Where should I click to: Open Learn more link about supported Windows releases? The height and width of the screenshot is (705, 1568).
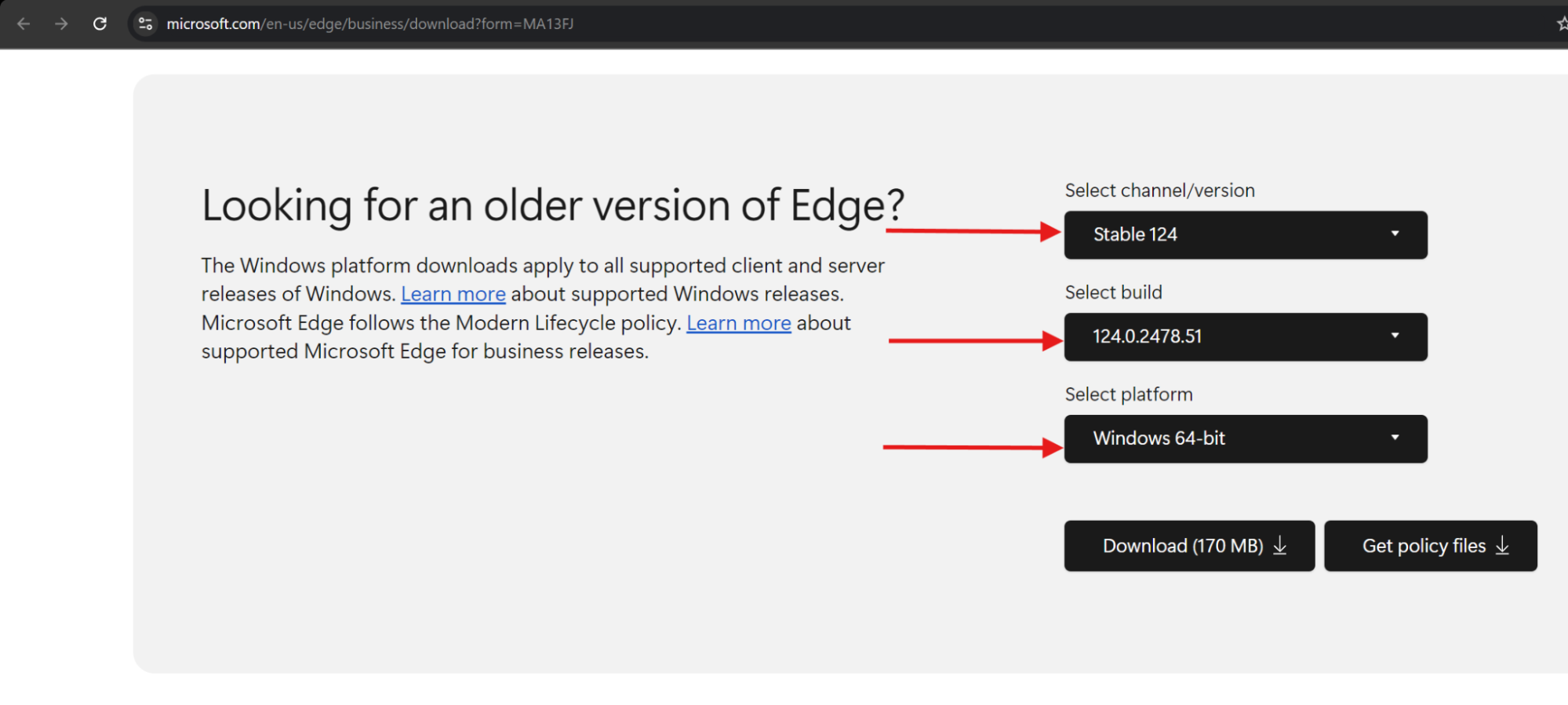[453, 294]
